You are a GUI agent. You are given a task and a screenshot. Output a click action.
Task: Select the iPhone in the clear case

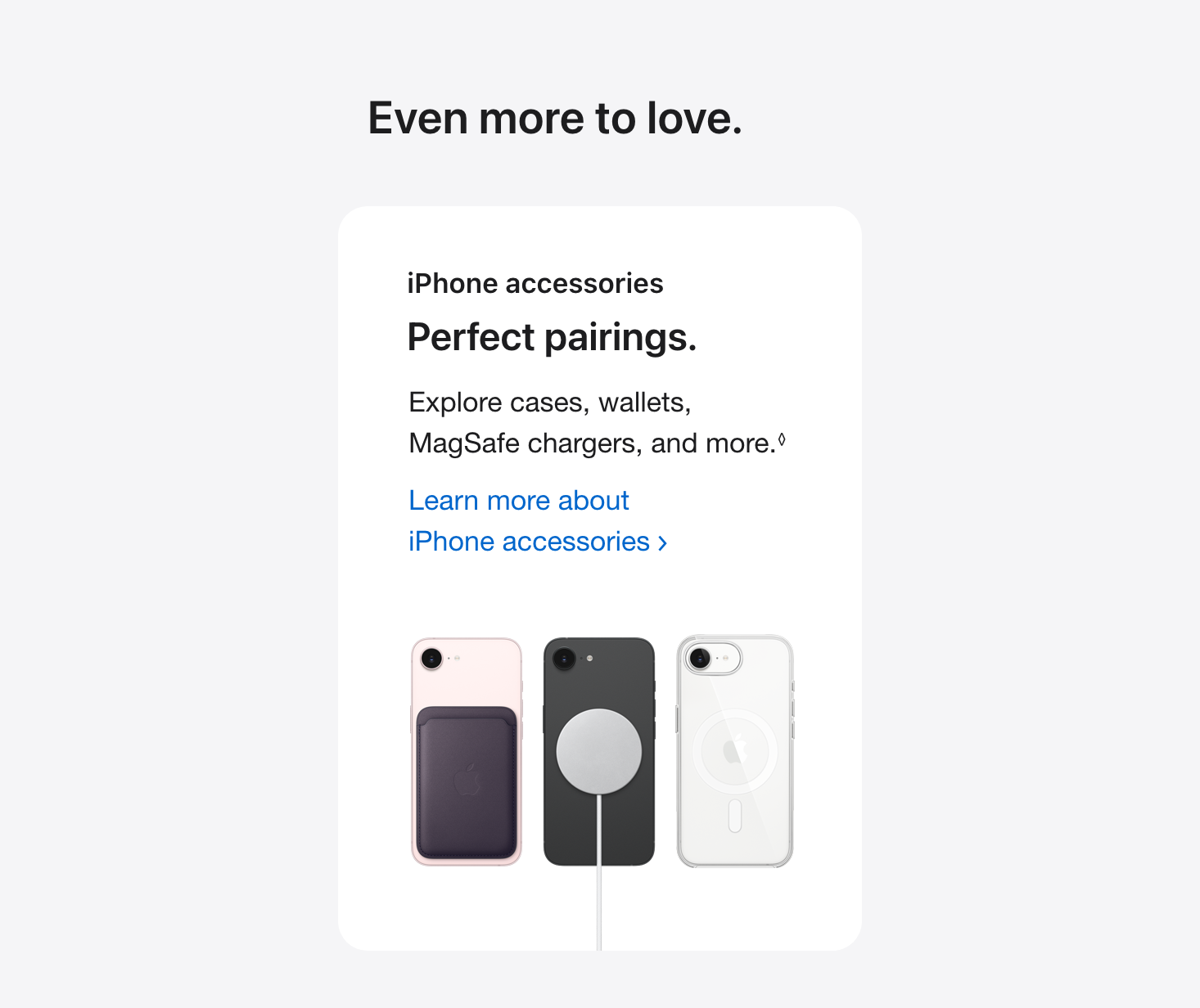click(x=735, y=751)
